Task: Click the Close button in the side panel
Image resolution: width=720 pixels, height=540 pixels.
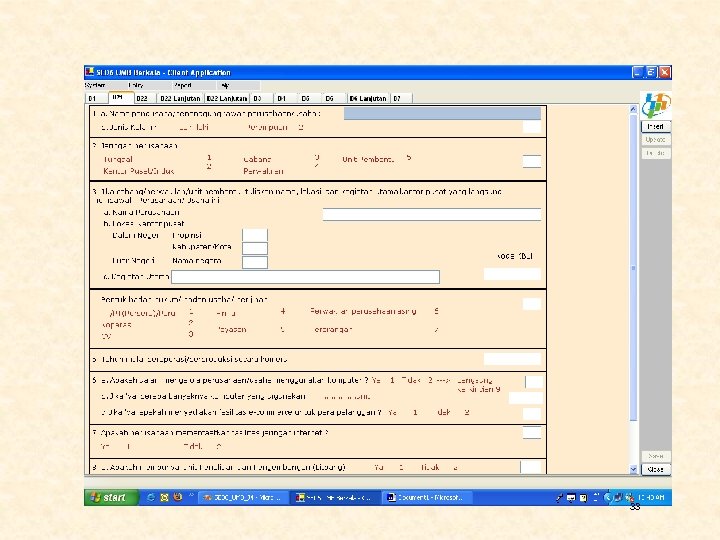Action: [x=655, y=469]
